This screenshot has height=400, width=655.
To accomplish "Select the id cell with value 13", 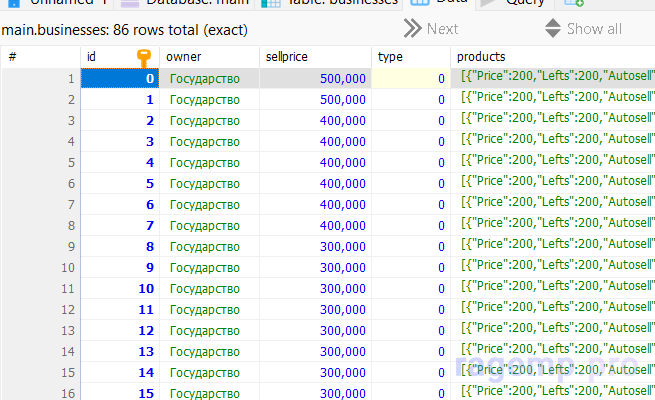I will click(120, 352).
